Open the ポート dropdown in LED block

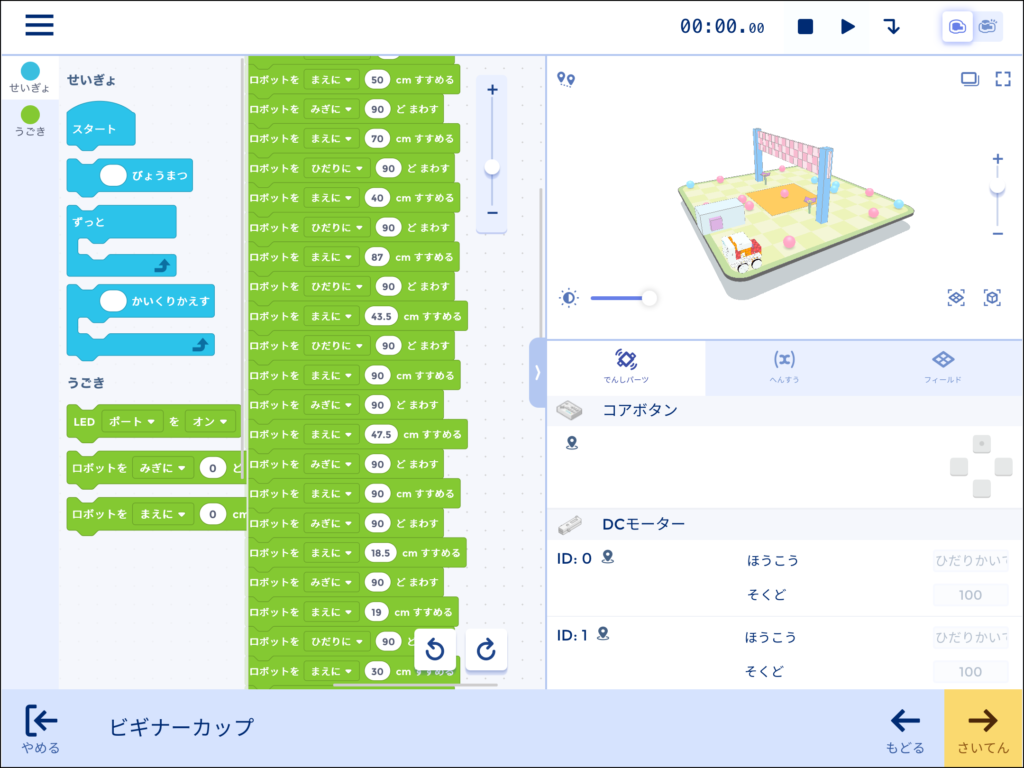[133, 422]
